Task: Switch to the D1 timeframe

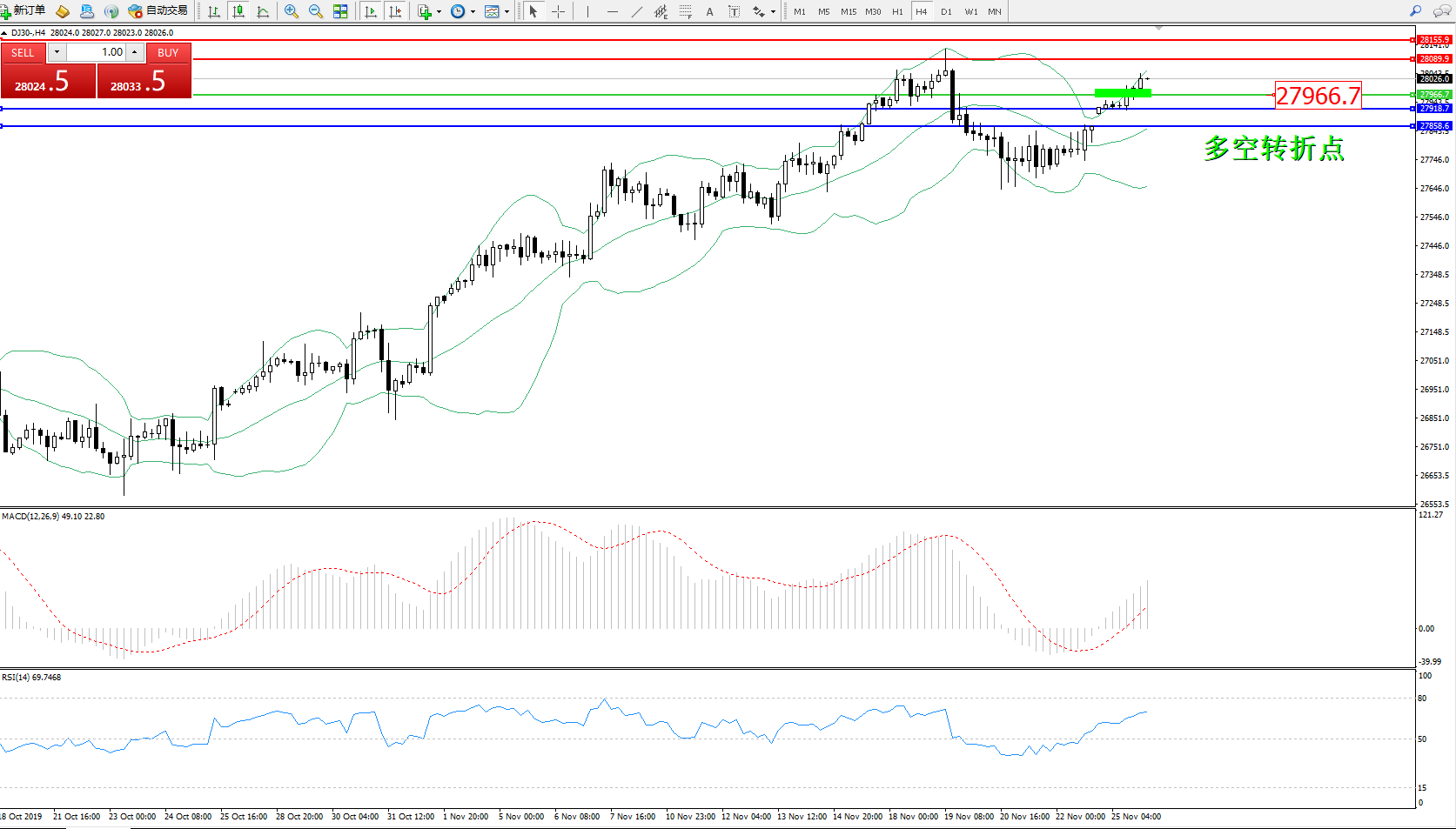Action: pyautogui.click(x=946, y=11)
